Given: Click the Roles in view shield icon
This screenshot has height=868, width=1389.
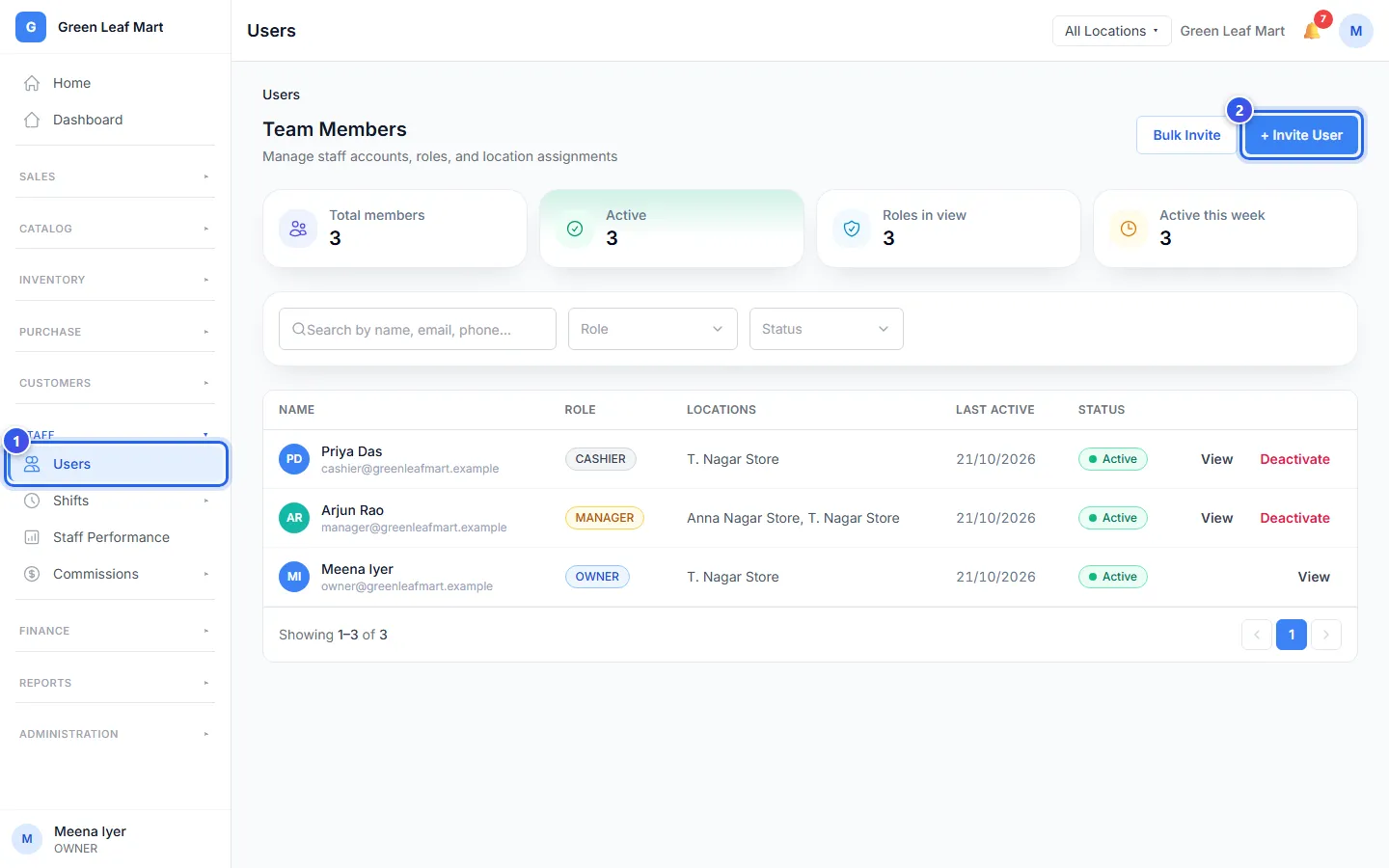Looking at the screenshot, I should pyautogui.click(x=852, y=229).
